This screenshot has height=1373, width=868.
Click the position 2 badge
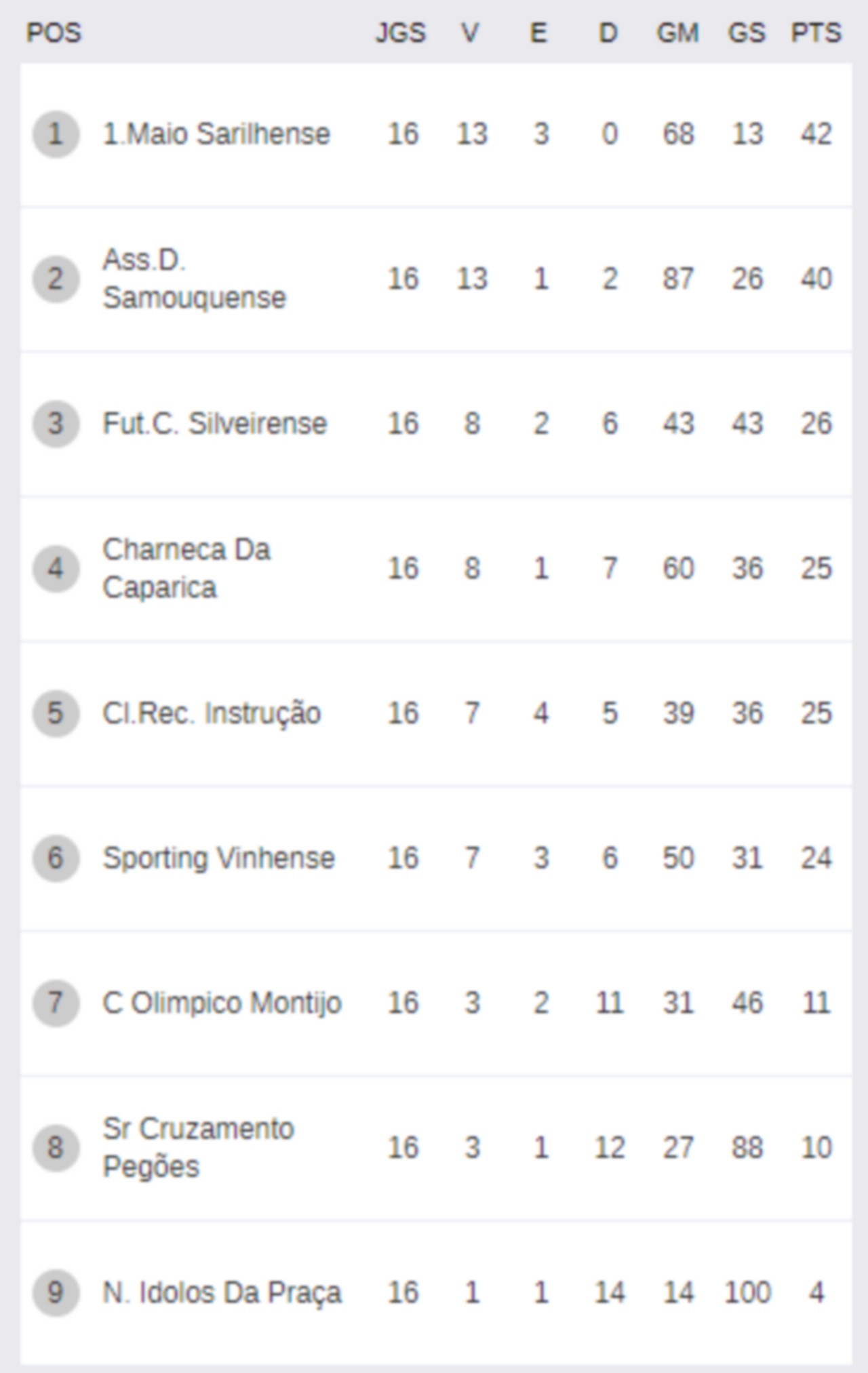coord(56,279)
